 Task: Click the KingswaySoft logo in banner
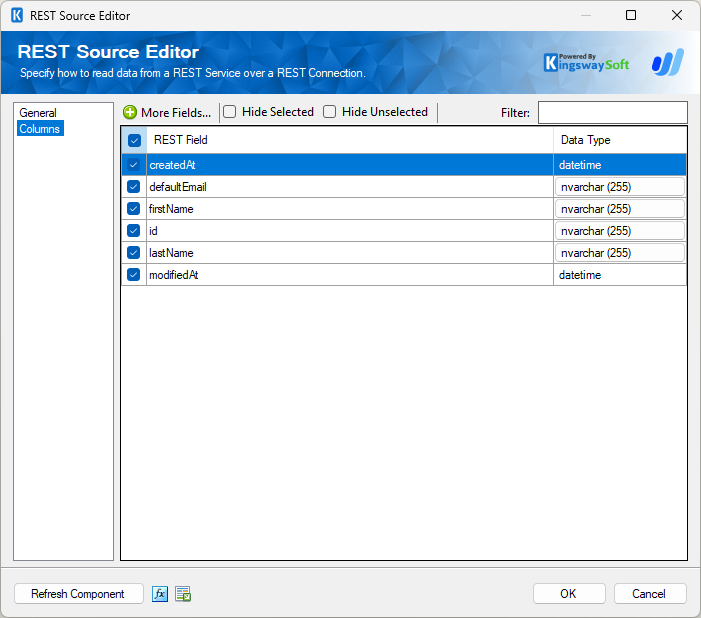[586, 63]
